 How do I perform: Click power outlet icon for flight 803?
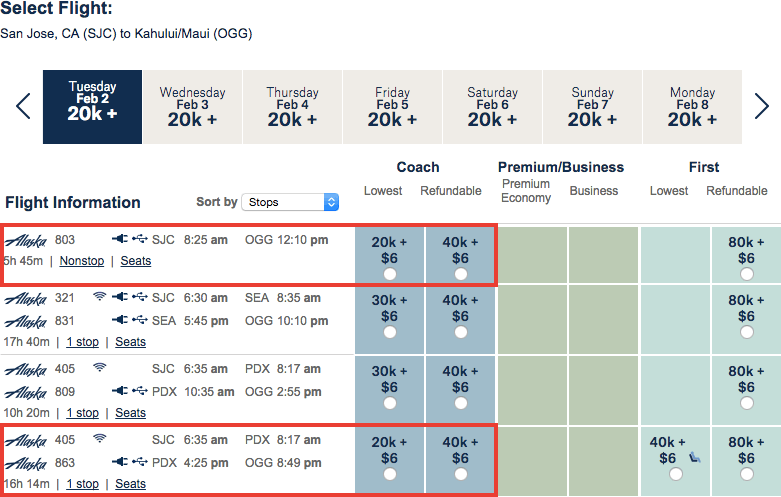120,239
